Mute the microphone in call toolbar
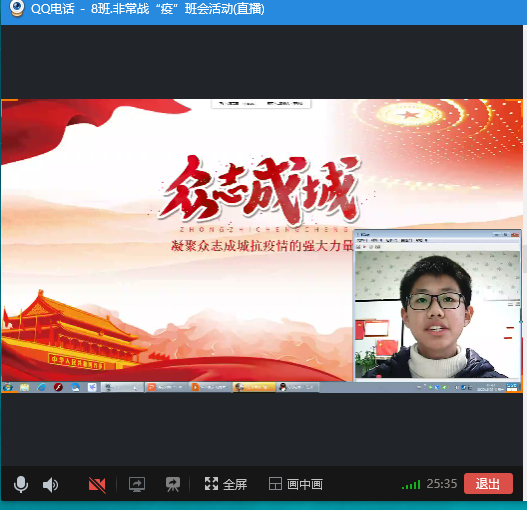This screenshot has height=510, width=527. (21, 484)
